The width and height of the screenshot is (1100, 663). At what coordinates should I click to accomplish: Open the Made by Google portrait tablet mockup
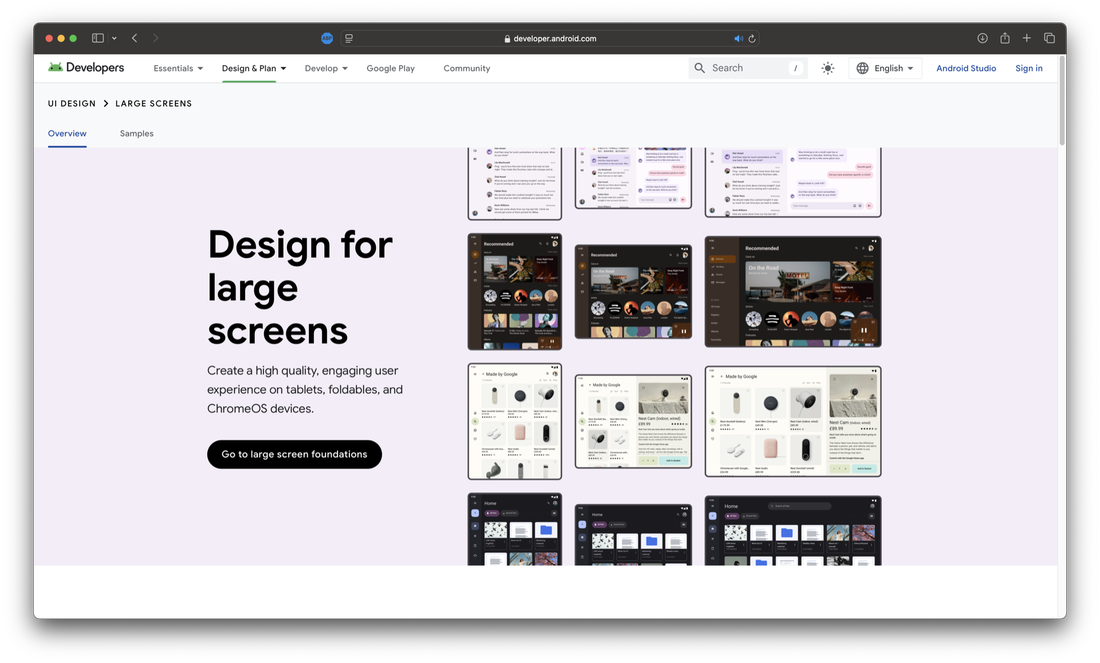tap(515, 421)
